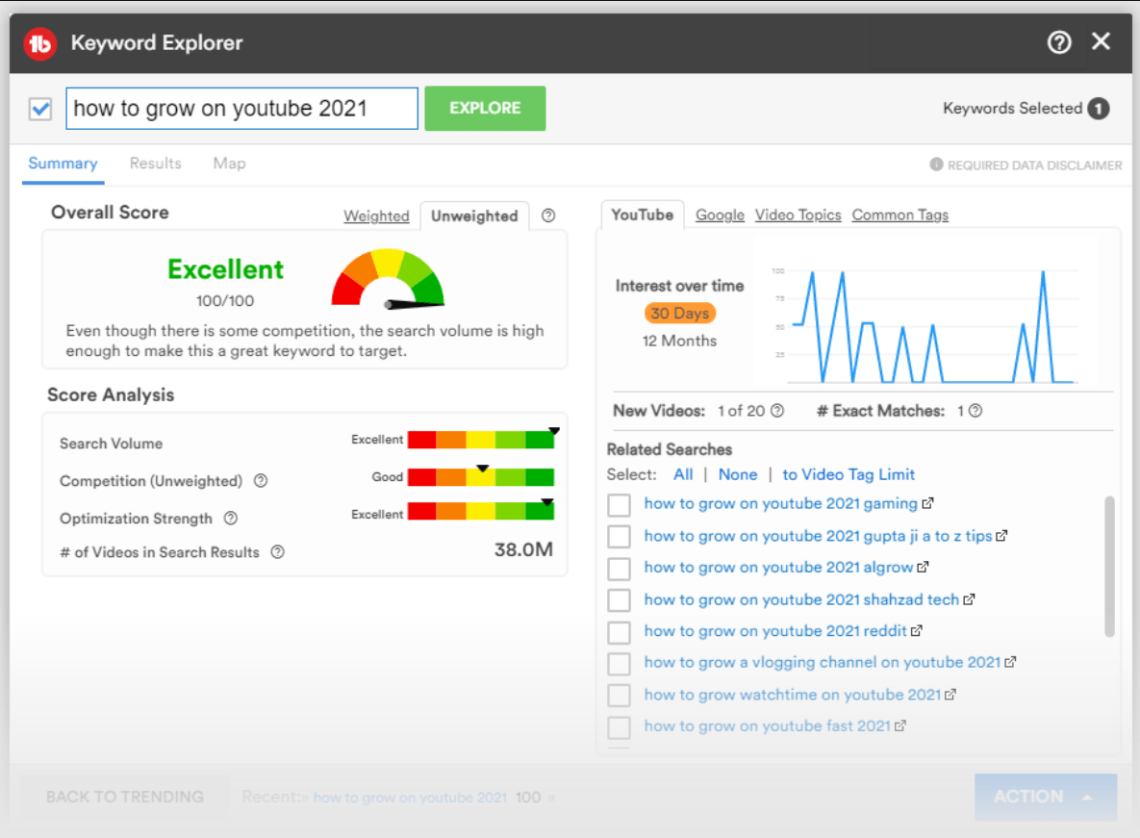Open the help icon in the title bar
The height and width of the screenshot is (838, 1140).
click(x=1058, y=42)
